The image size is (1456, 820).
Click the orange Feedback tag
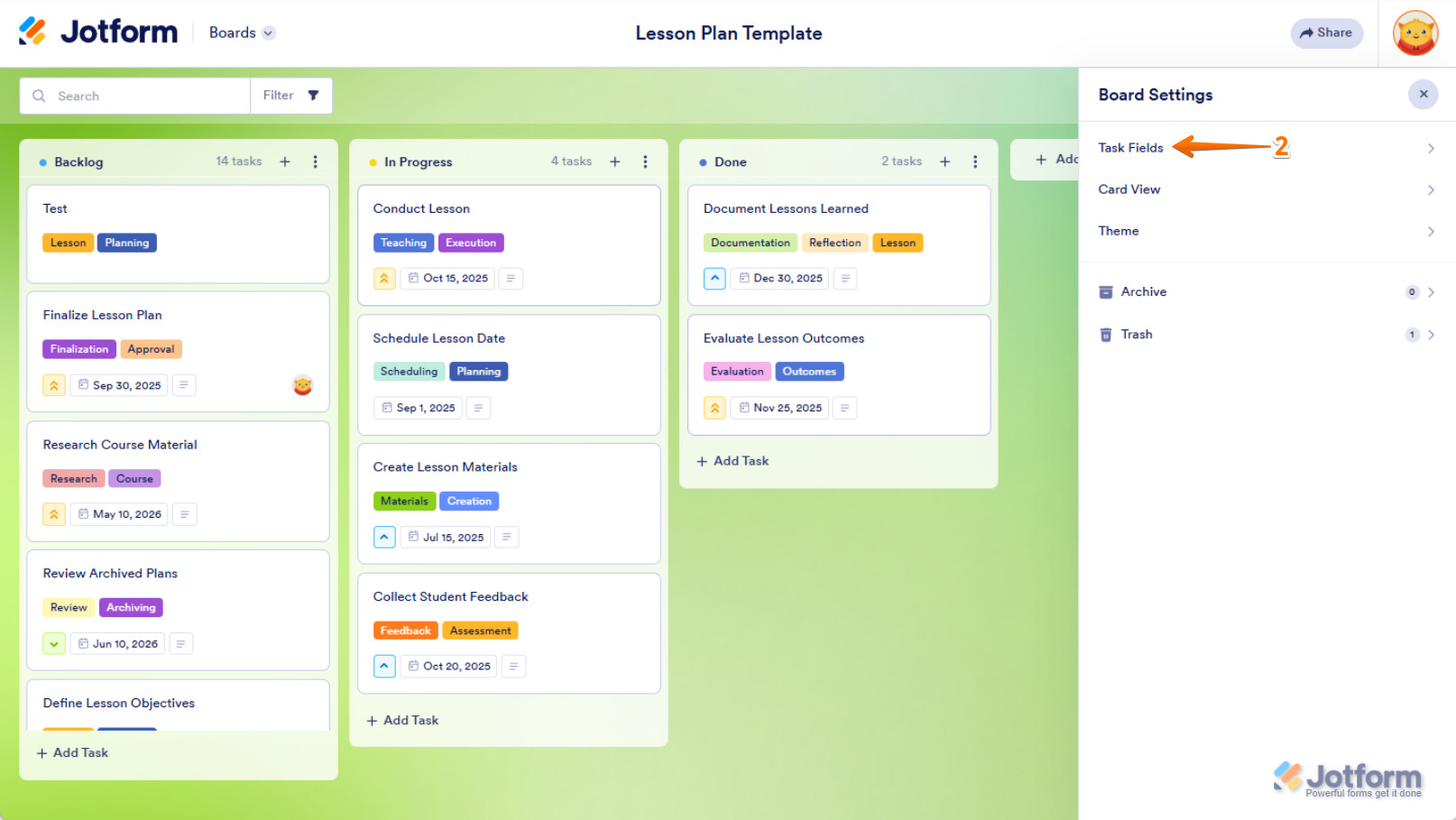[405, 631]
